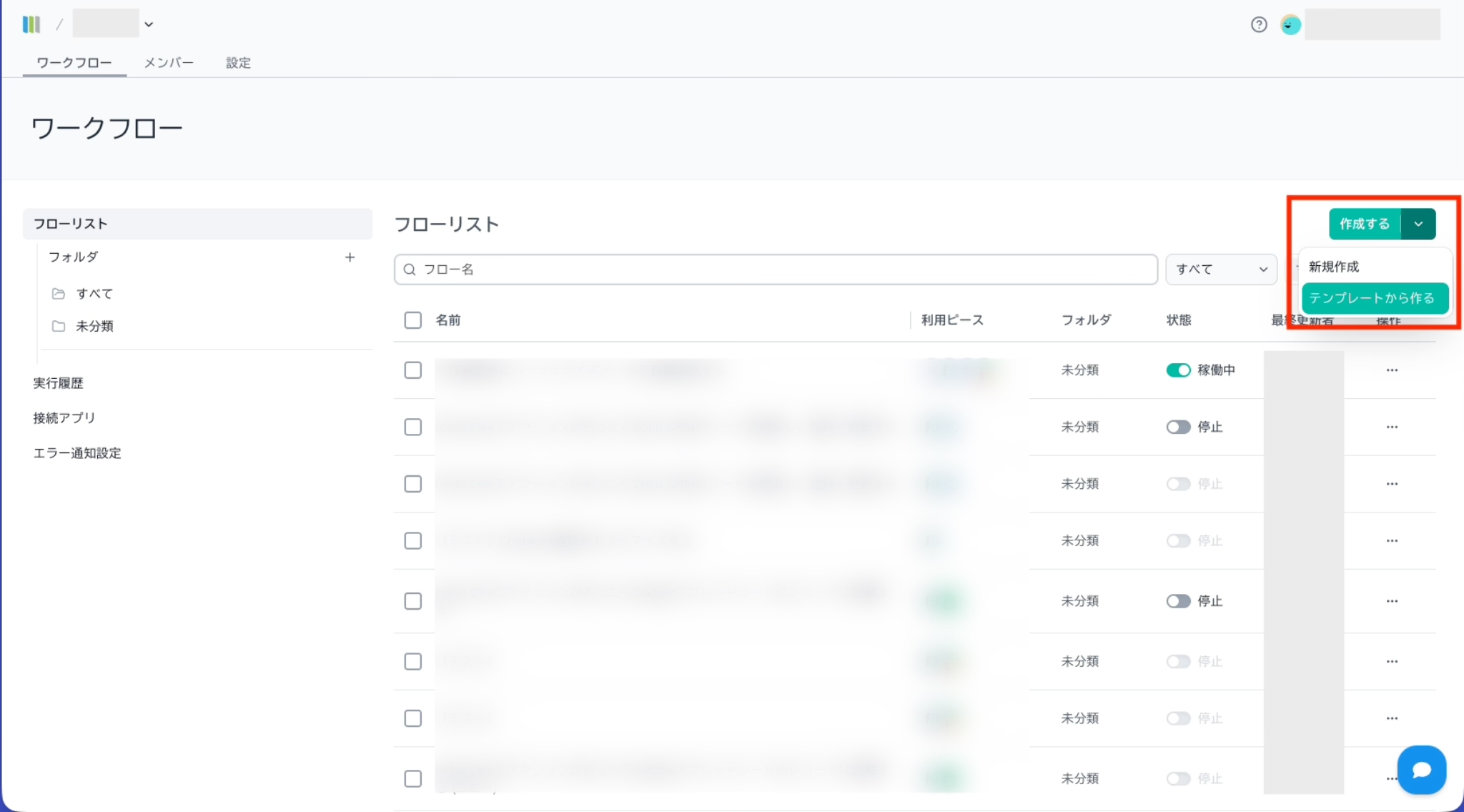Open the chat support bubble
1464x812 pixels.
click(1421, 770)
